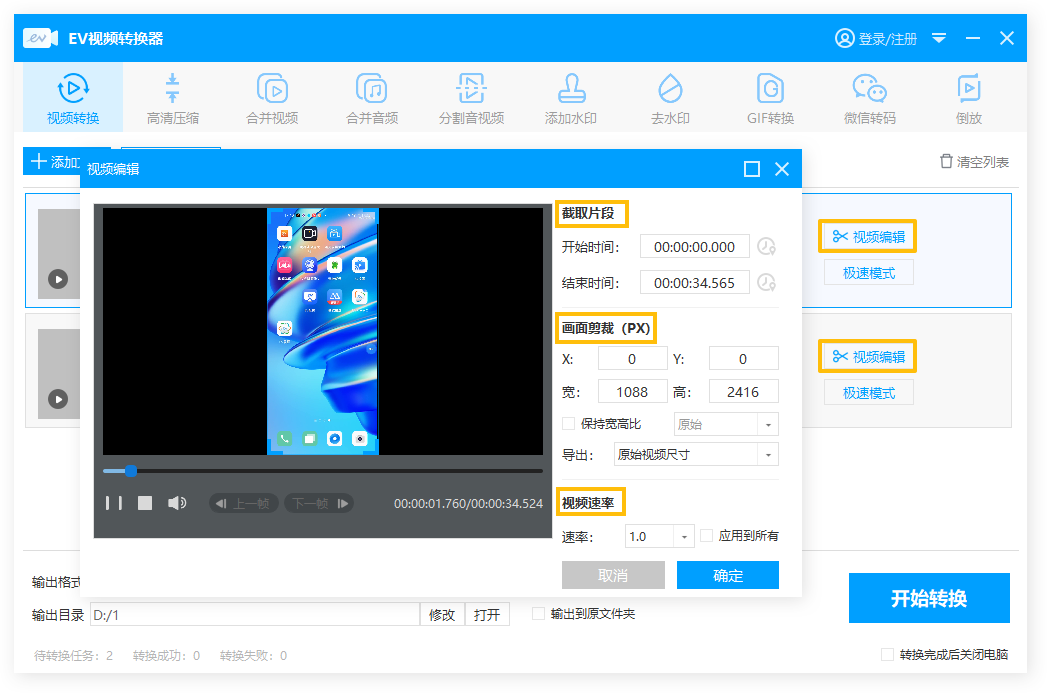Select the 合并视频 merge video icon
The width and height of the screenshot is (1047, 693).
coord(272,98)
